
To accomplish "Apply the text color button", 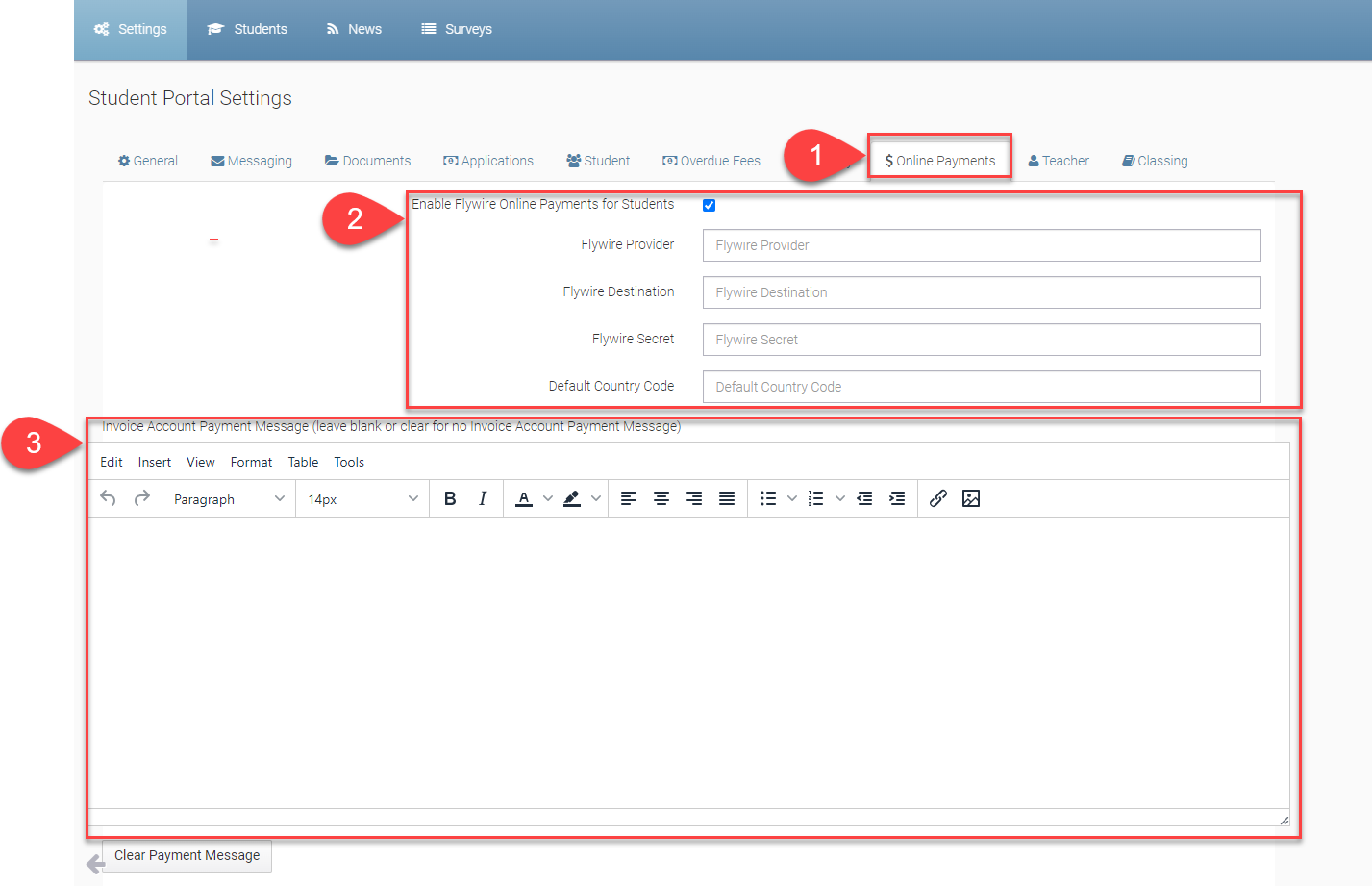I will [524, 498].
